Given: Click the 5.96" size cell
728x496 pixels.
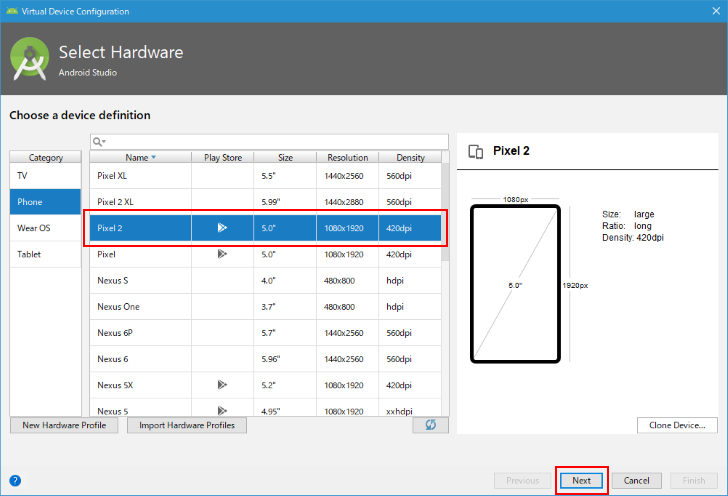Looking at the screenshot, I should 285,359.
